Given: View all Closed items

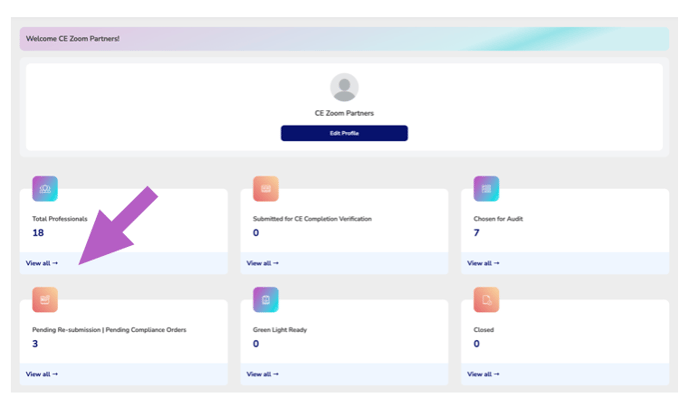Looking at the screenshot, I should click(x=483, y=374).
